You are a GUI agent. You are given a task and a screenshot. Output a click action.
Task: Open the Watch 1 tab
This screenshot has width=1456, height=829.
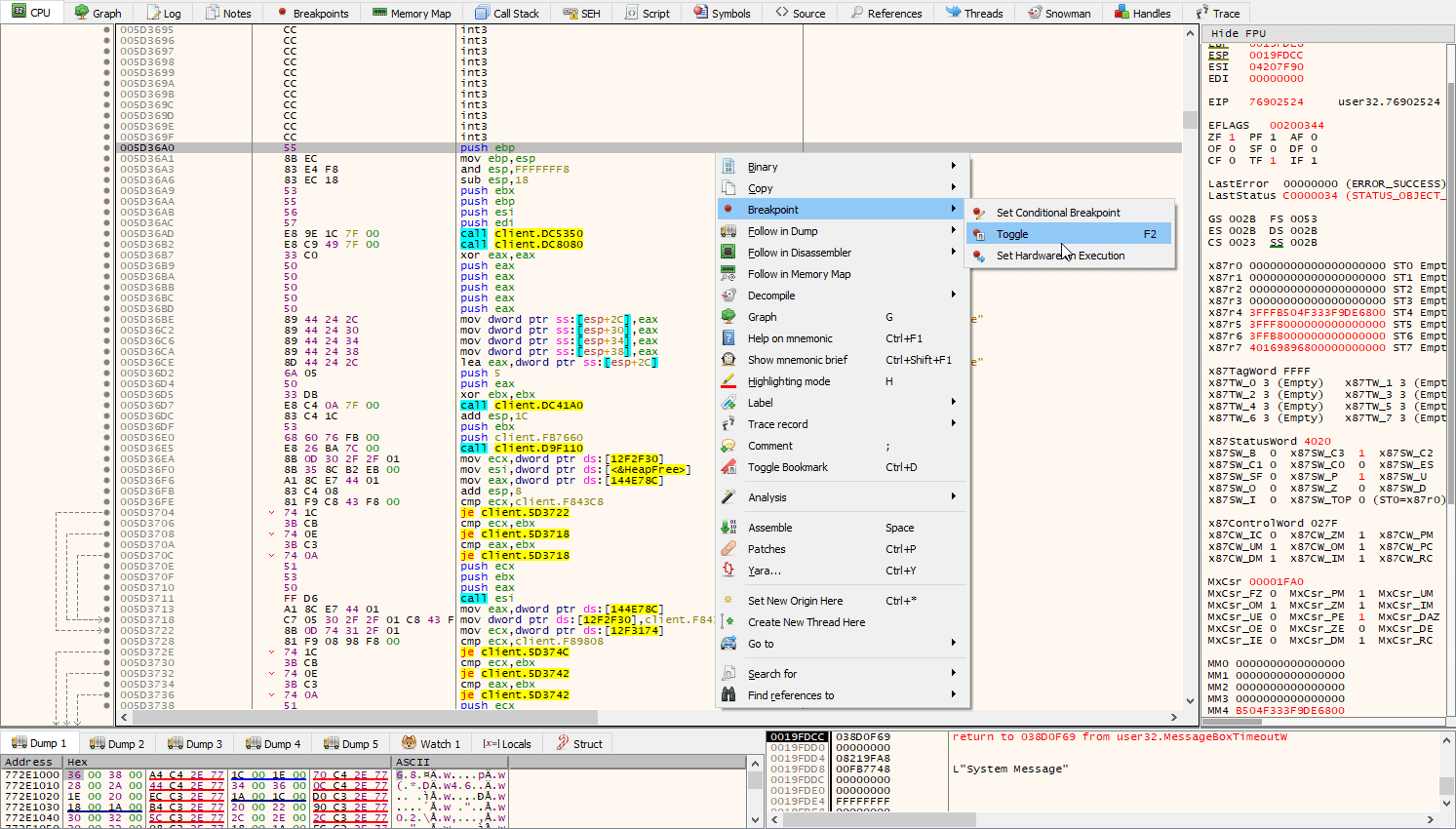coord(430,743)
